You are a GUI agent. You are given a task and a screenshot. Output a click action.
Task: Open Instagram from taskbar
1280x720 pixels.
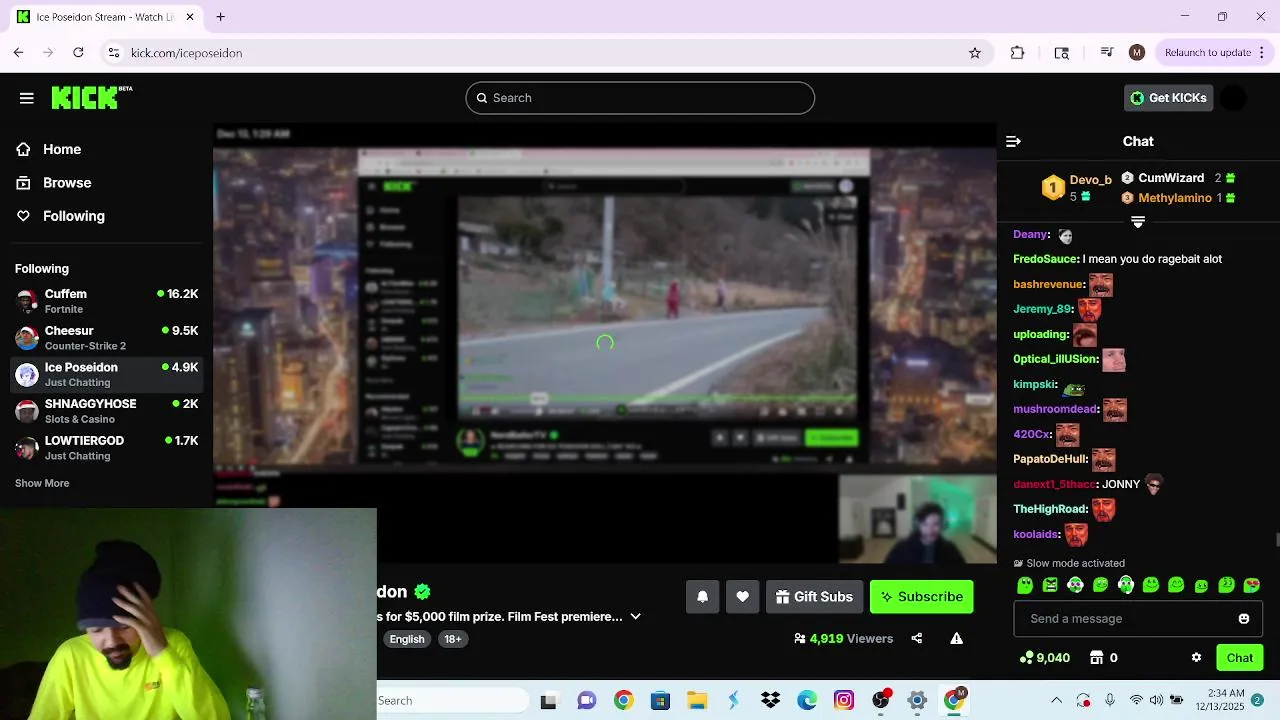click(x=844, y=701)
